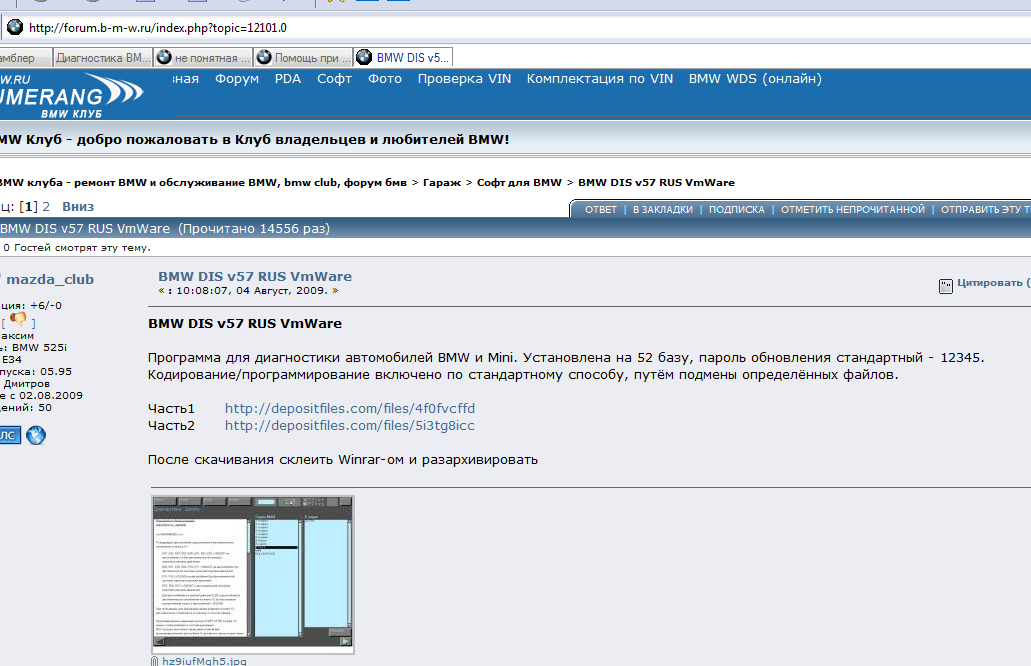Click the ОТВЕТ reply button
The height and width of the screenshot is (666, 1031).
coord(601,210)
